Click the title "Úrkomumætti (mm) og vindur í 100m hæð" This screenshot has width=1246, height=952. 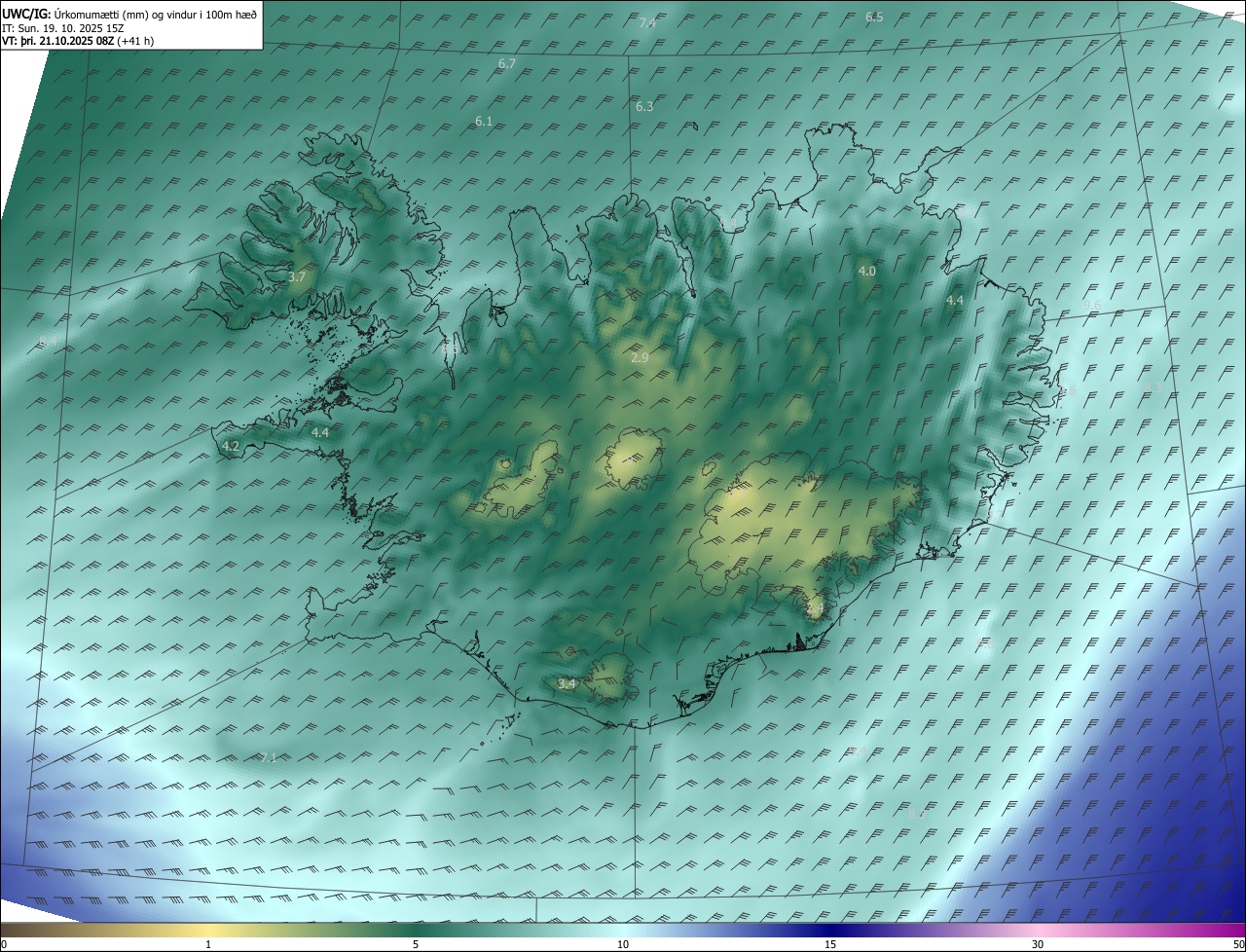coord(154,15)
